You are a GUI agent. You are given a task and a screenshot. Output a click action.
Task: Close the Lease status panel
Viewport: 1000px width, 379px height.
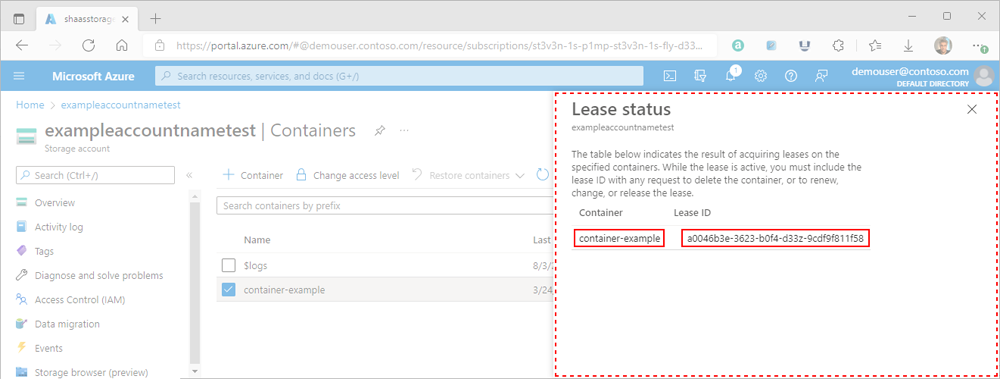(x=972, y=109)
